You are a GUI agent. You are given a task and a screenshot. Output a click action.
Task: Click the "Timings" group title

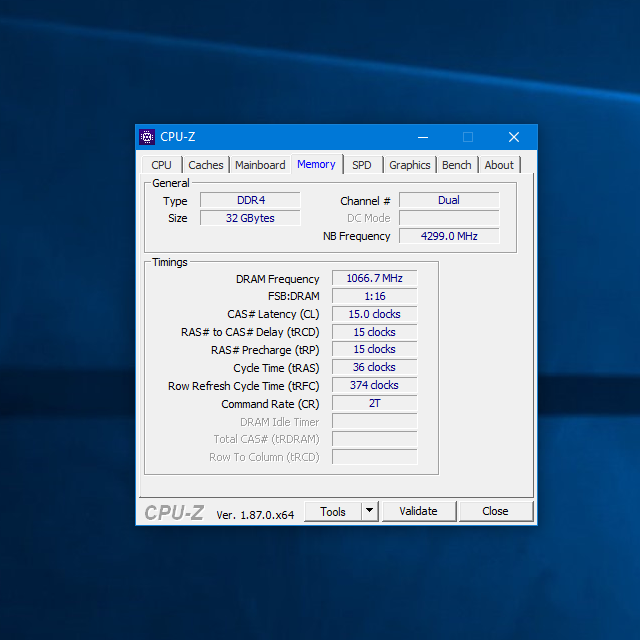tap(170, 262)
